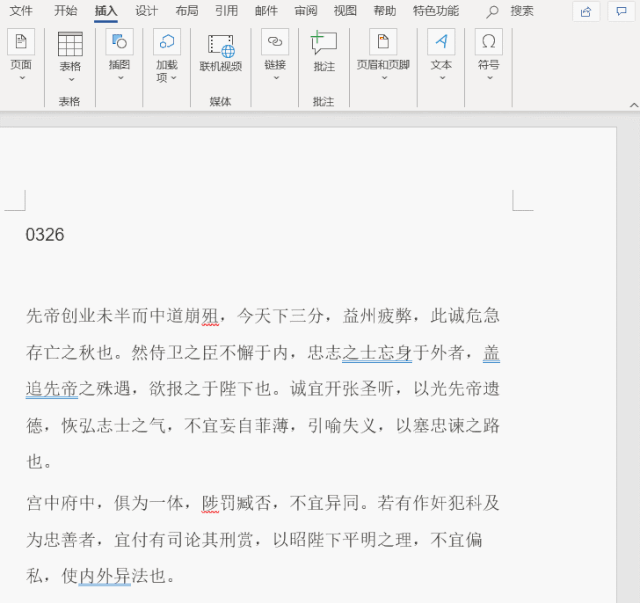Screen dimensions: 640x603
Task: Click the Links (链接) icon
Action: [275, 43]
